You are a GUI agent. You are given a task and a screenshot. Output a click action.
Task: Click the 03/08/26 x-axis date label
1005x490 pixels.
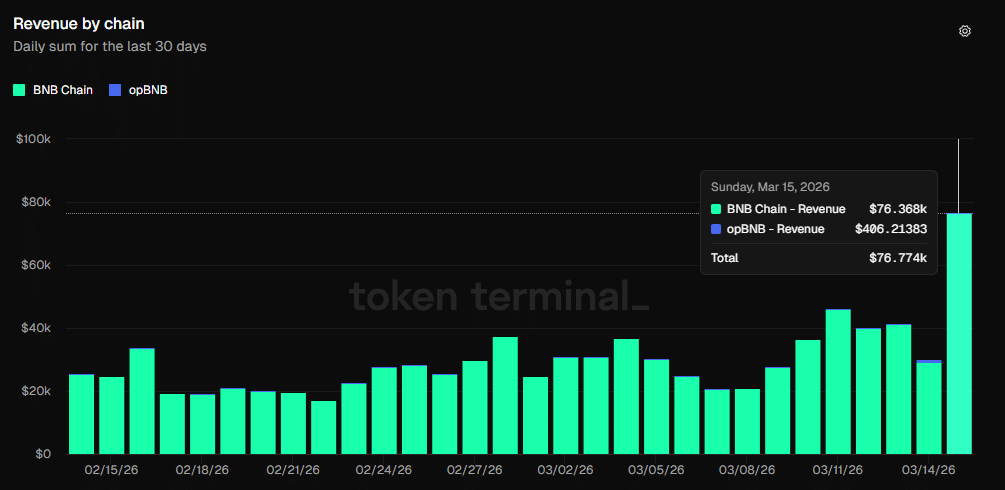pos(746,468)
